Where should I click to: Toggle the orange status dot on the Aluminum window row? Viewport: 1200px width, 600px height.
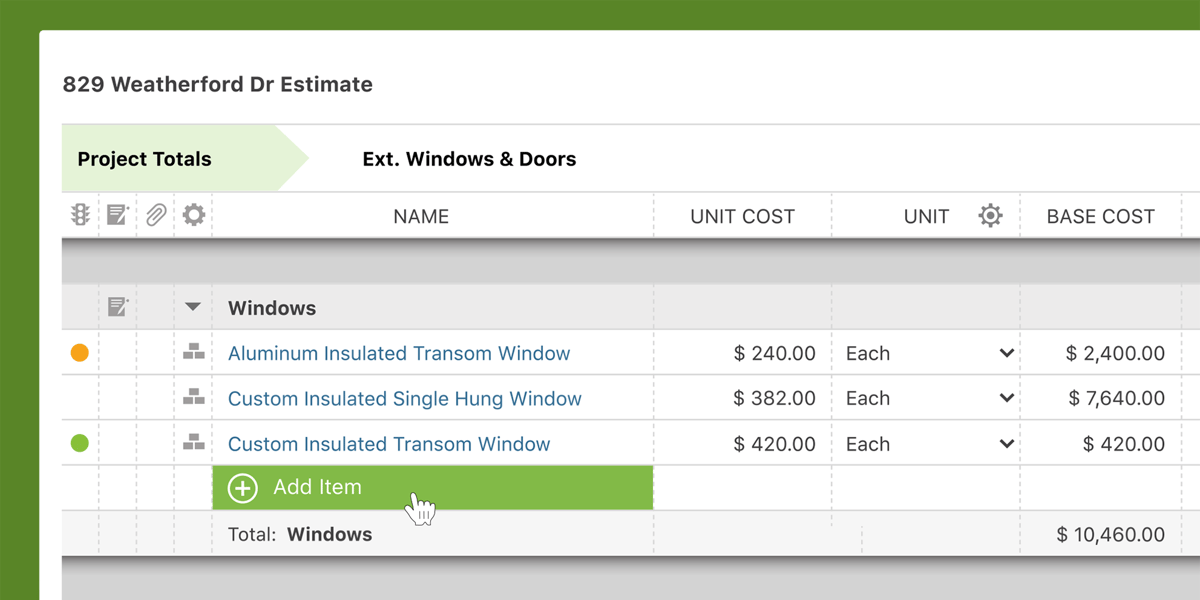[79, 352]
